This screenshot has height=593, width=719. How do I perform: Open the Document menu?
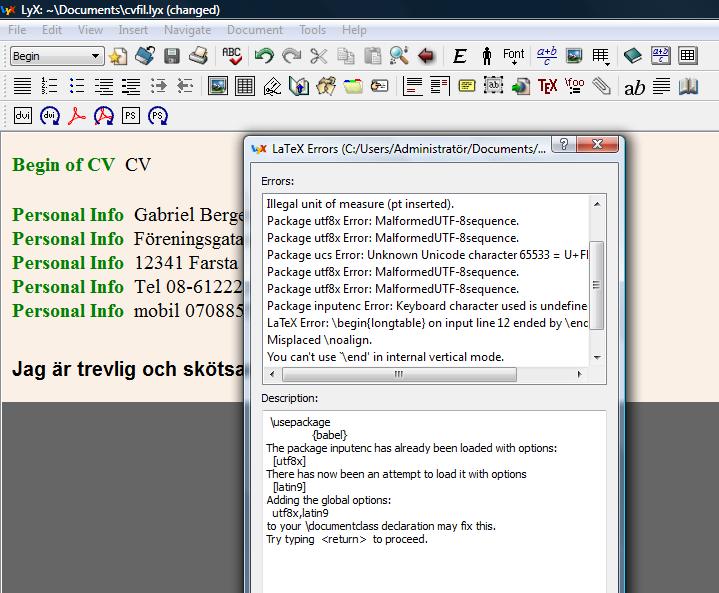255,30
